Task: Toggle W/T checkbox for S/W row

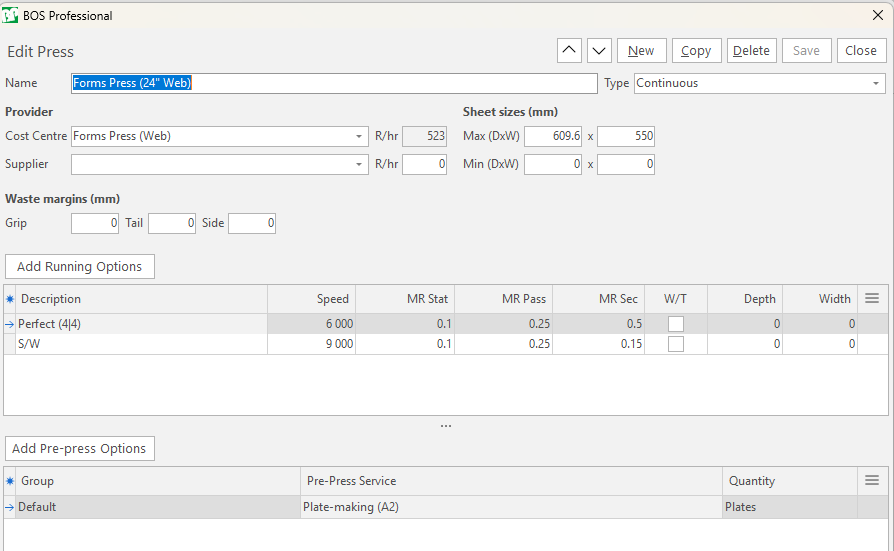Action: tap(676, 344)
